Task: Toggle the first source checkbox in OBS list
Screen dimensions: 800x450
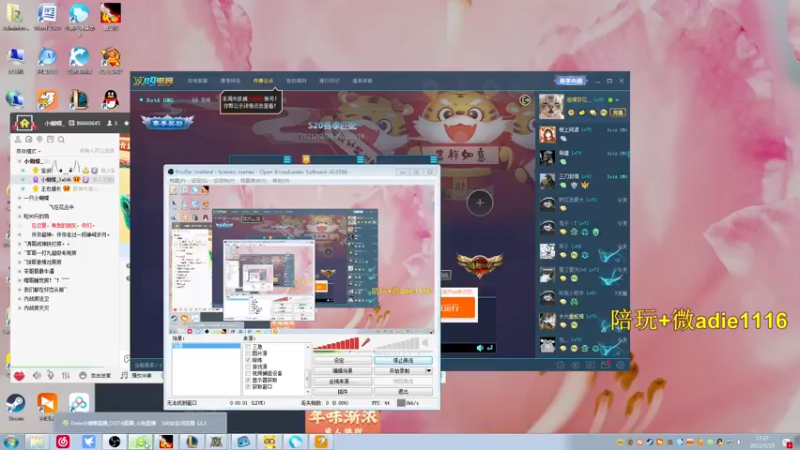Action: [248, 347]
